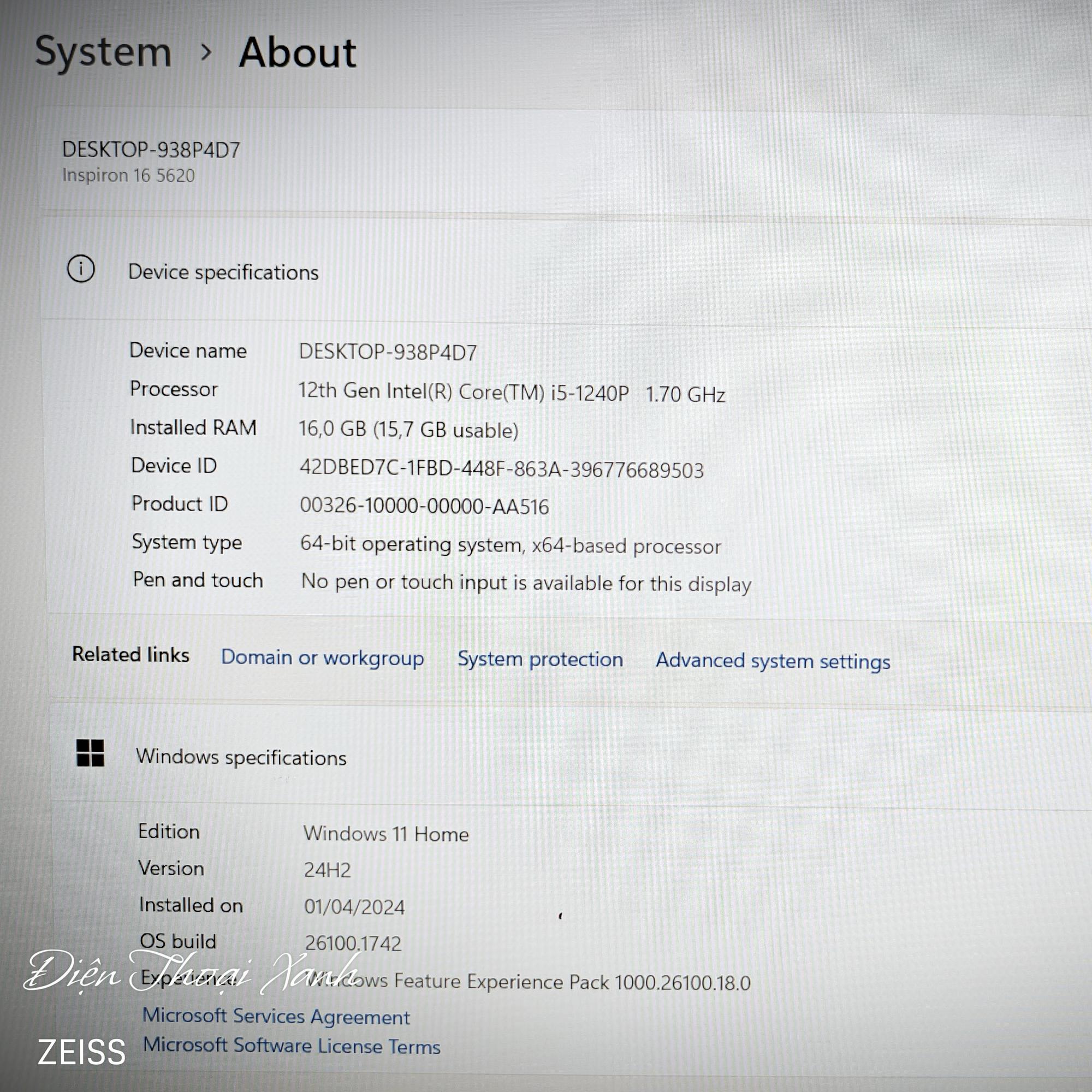The height and width of the screenshot is (1092, 1092).
Task: Open Microsoft Software License Terms link
Action: click(291, 1046)
